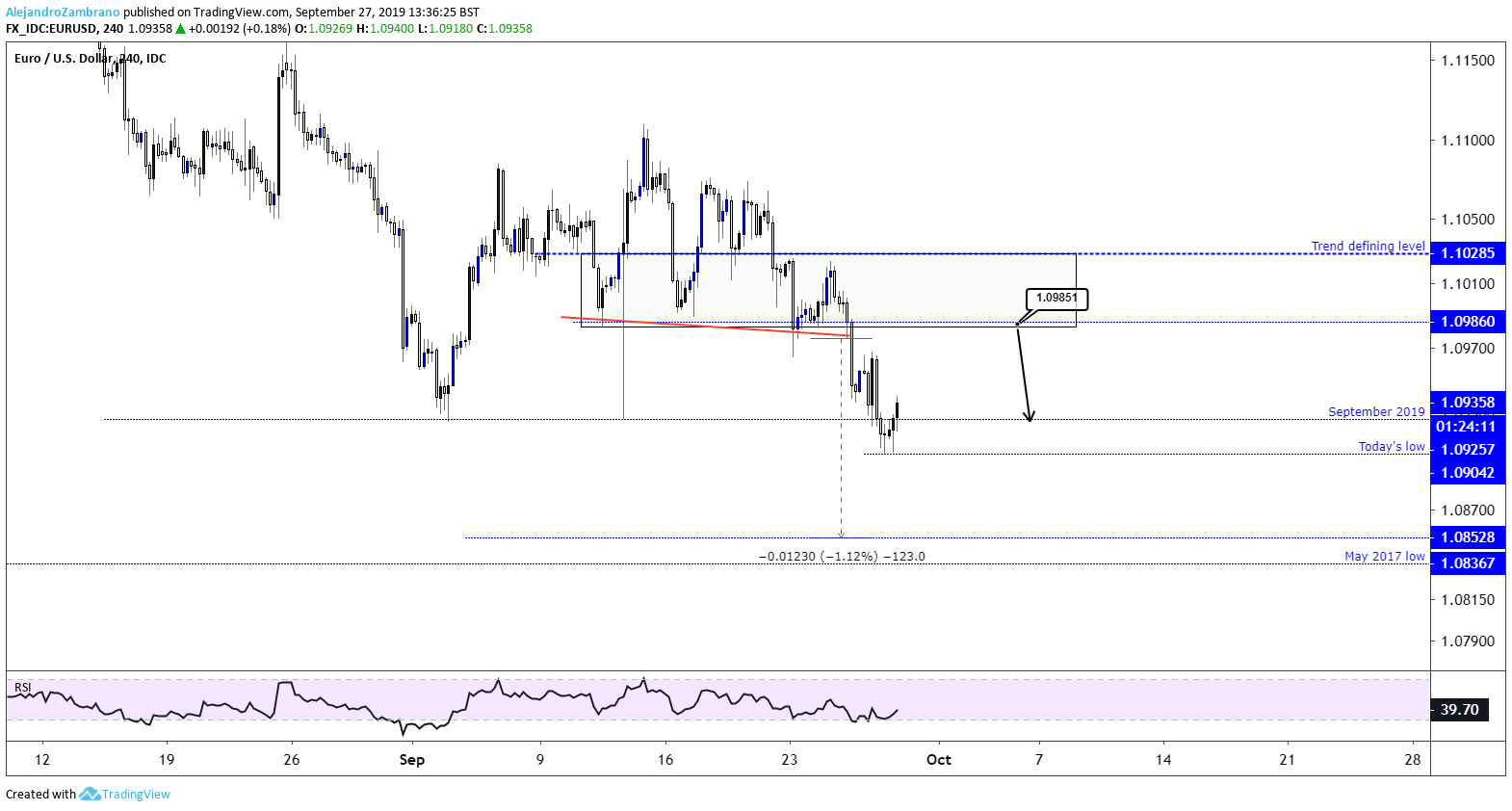
Task: Click the Oct date axis label
Action: pos(939,760)
